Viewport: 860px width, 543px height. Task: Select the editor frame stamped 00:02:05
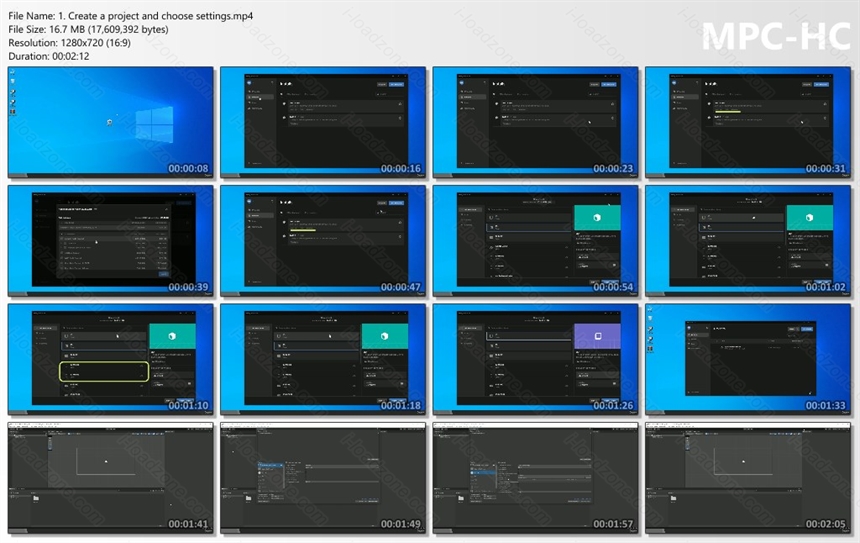pyautogui.click(x=748, y=478)
